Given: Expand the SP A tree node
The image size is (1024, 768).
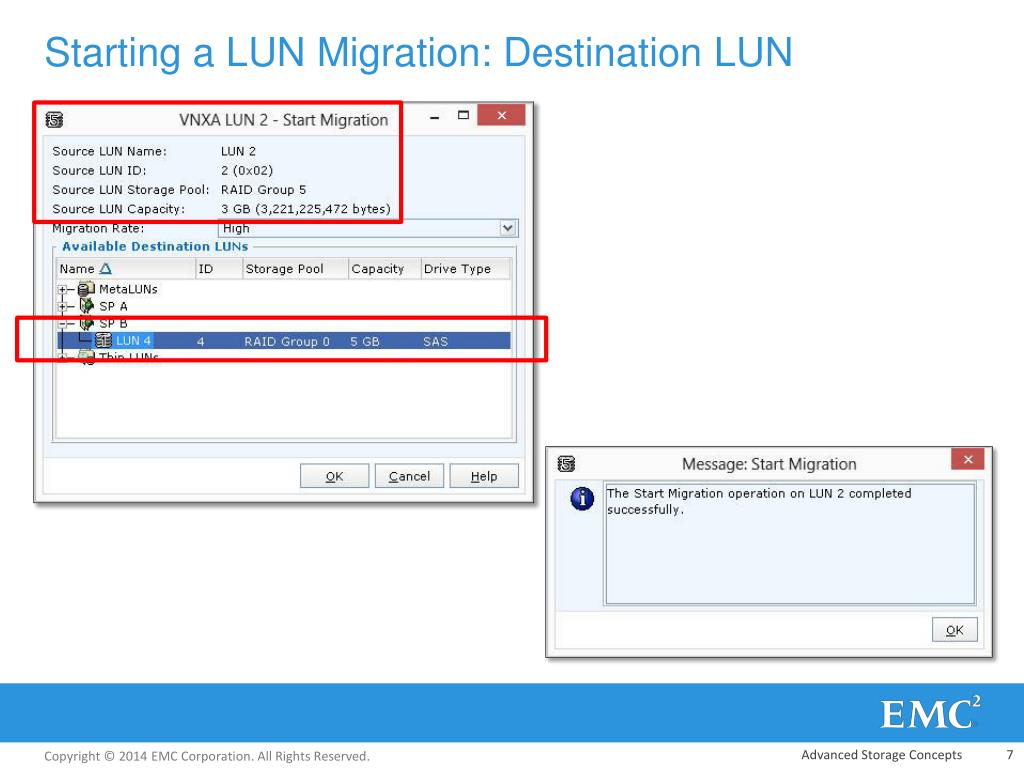Looking at the screenshot, I should tap(63, 306).
